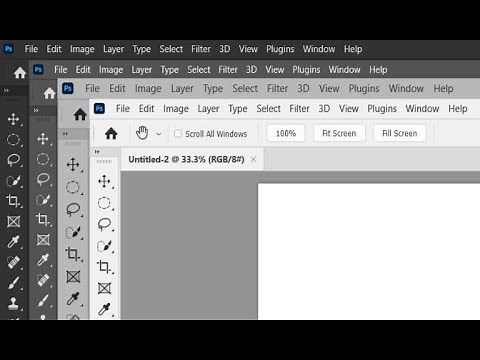This screenshot has height=360, width=480.
Task: Select the Crop tool in the light-theme toolbar
Action: (104, 267)
